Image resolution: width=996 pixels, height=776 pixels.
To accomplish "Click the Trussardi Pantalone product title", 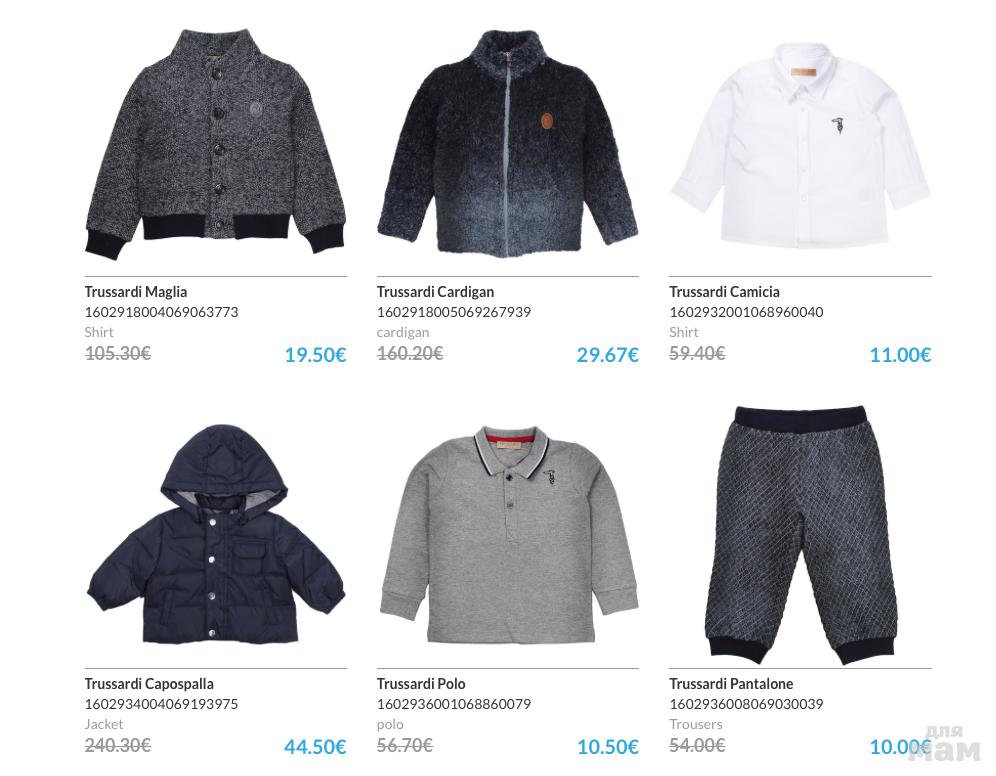I will 731,684.
